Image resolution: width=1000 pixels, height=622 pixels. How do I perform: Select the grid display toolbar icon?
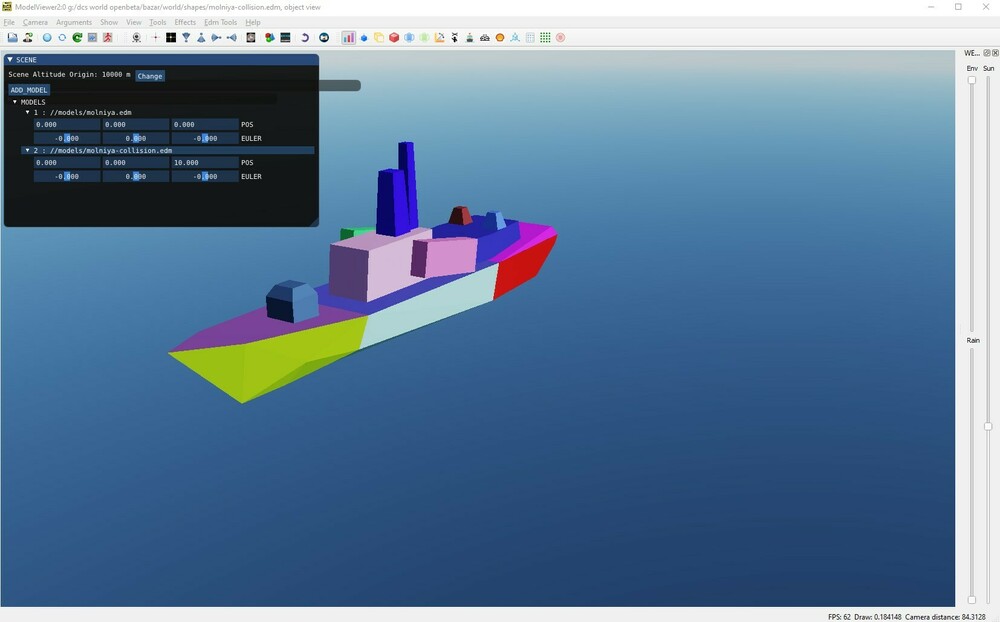[x=545, y=37]
